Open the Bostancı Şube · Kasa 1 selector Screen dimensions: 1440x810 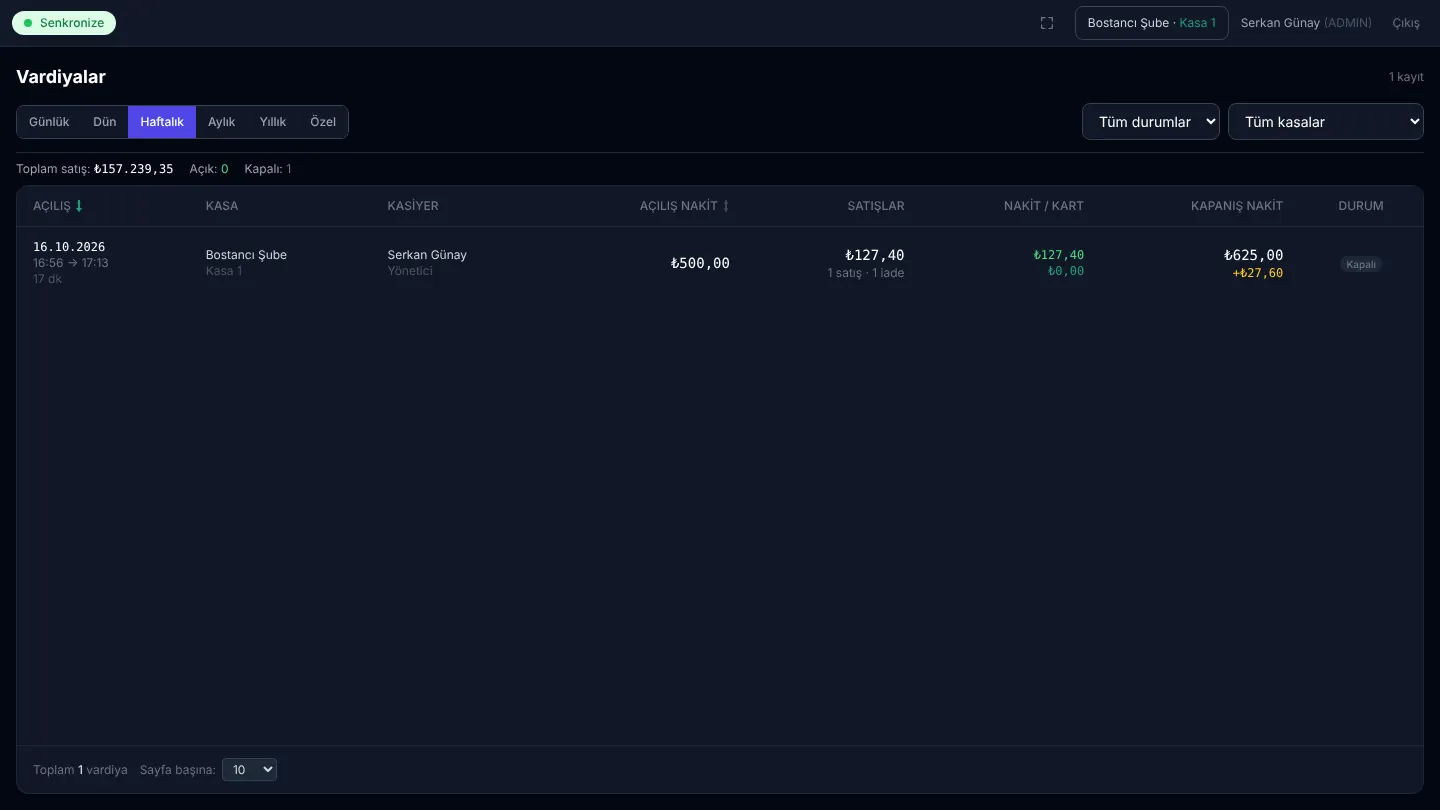1152,23
